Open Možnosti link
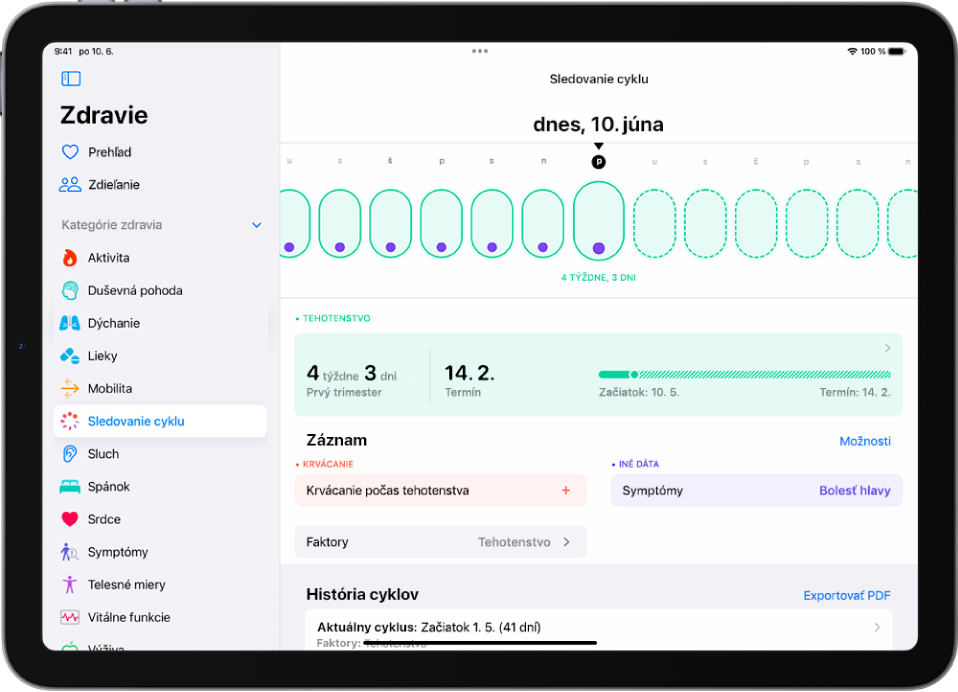The image size is (958, 692). [865, 441]
